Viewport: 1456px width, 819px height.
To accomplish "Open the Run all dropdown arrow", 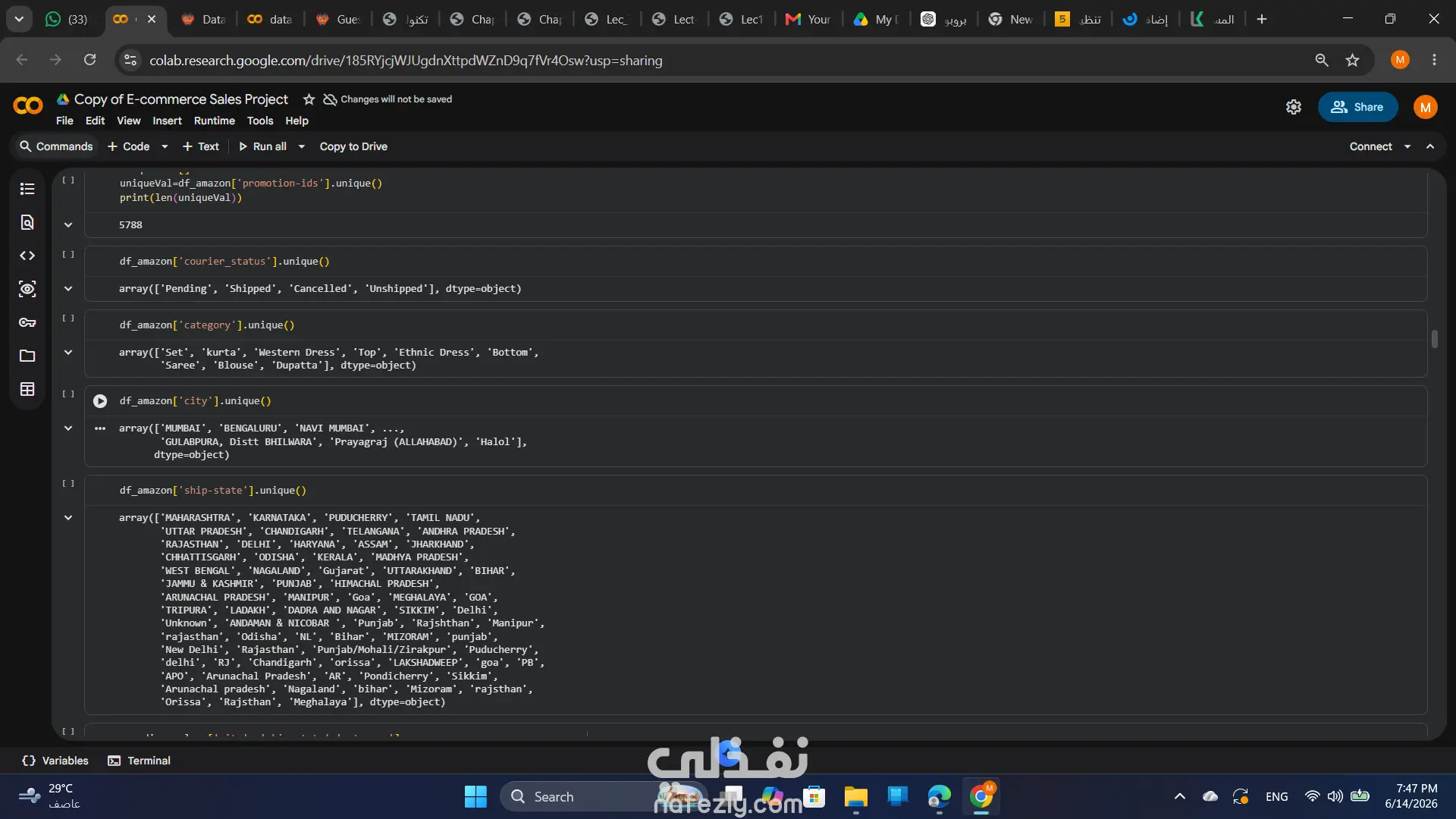I will tap(301, 146).
